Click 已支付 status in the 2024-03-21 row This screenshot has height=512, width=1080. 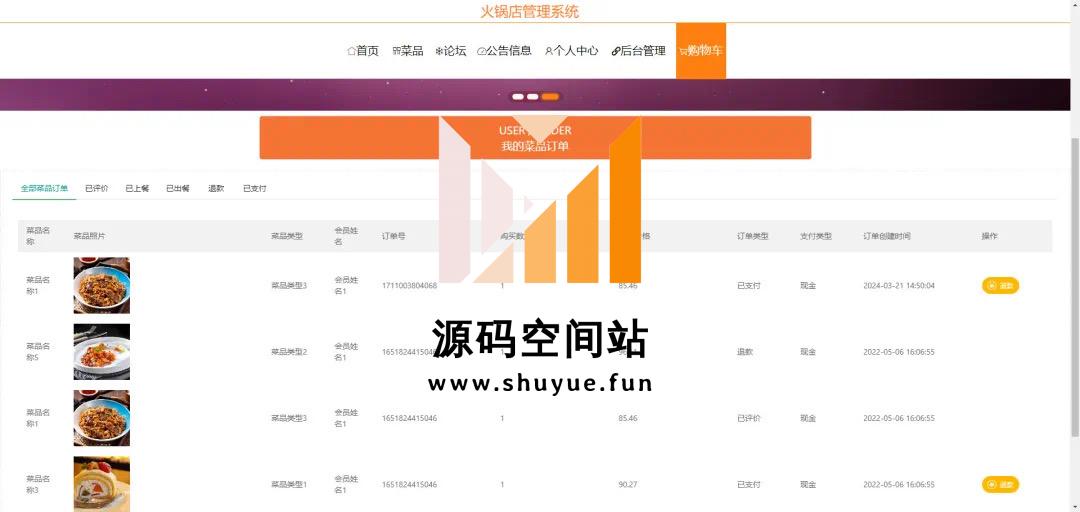click(x=749, y=285)
